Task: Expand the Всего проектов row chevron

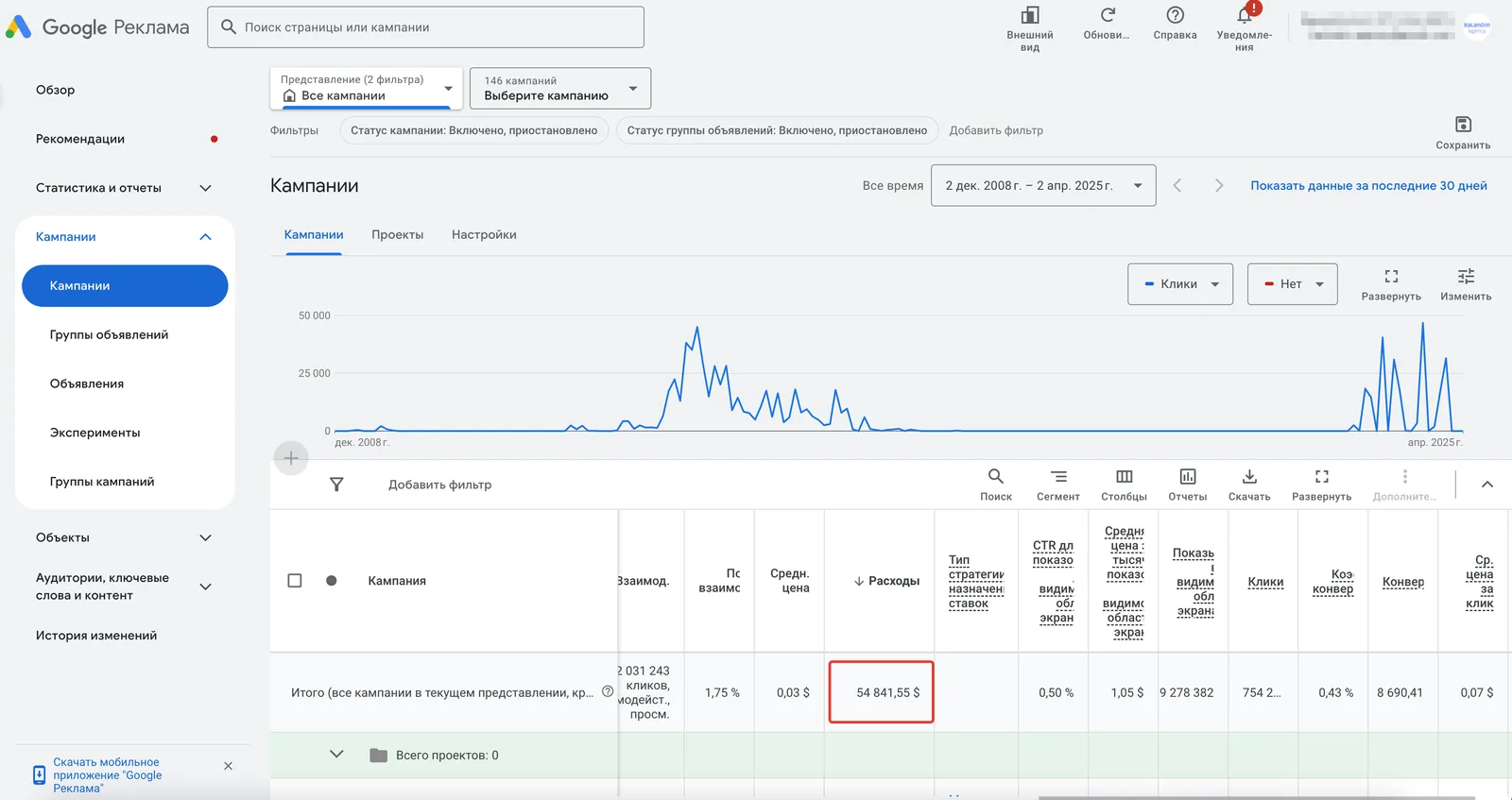Action: coord(336,754)
